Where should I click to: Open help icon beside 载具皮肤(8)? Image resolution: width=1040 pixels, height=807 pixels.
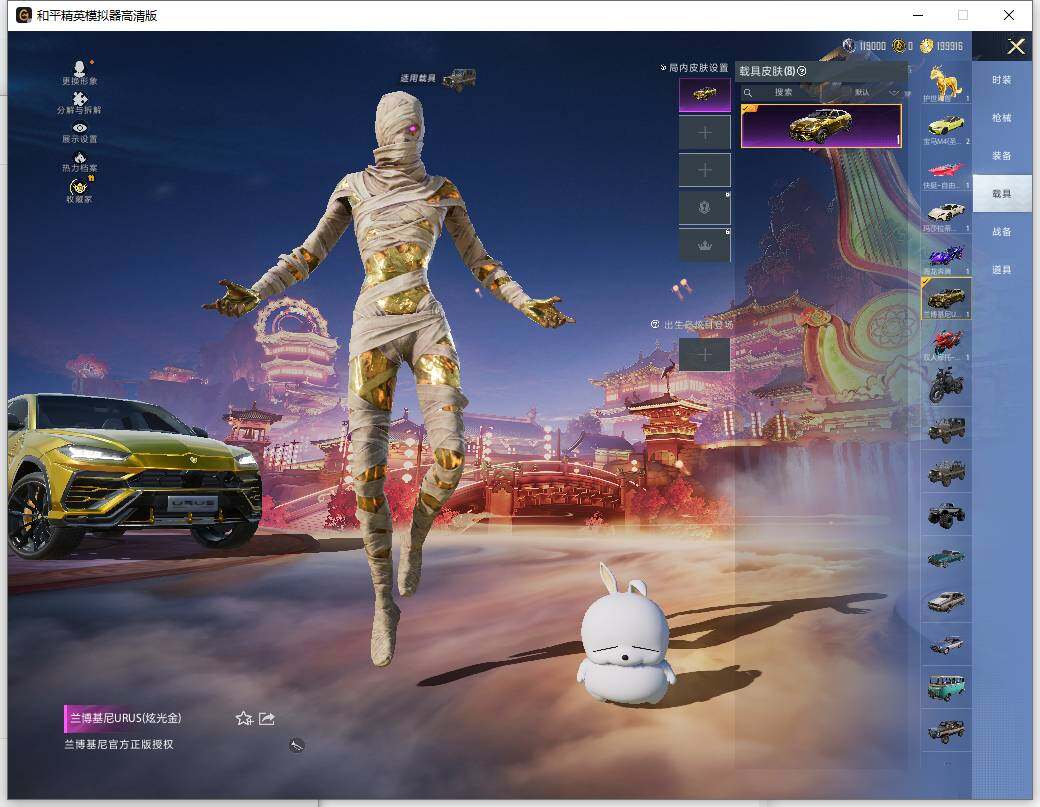801,71
